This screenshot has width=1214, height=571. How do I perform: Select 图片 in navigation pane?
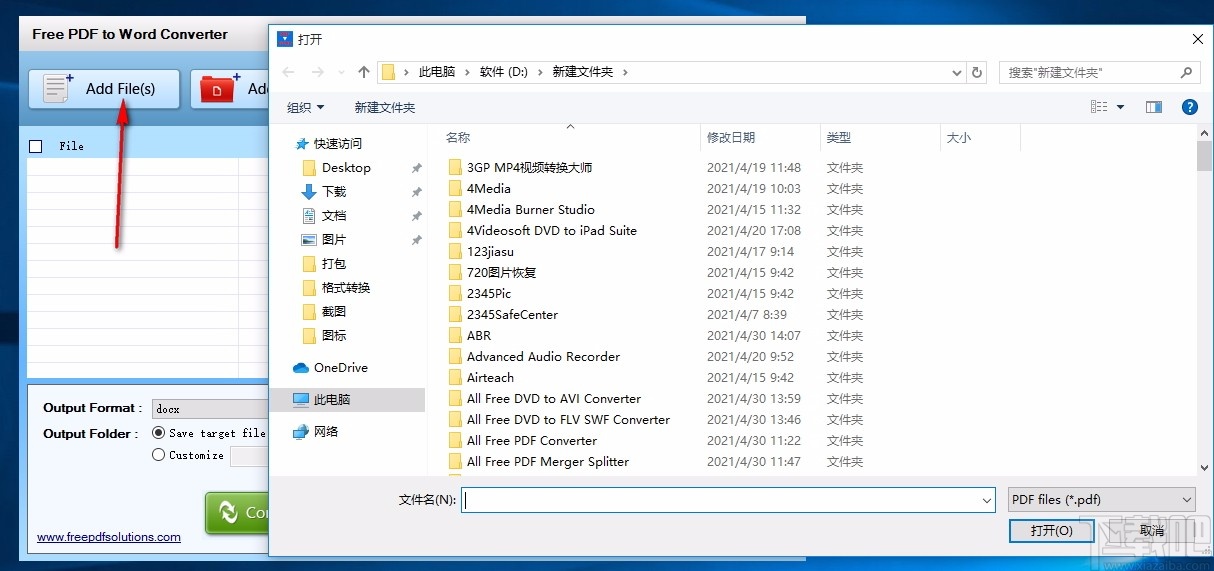pyautogui.click(x=334, y=240)
